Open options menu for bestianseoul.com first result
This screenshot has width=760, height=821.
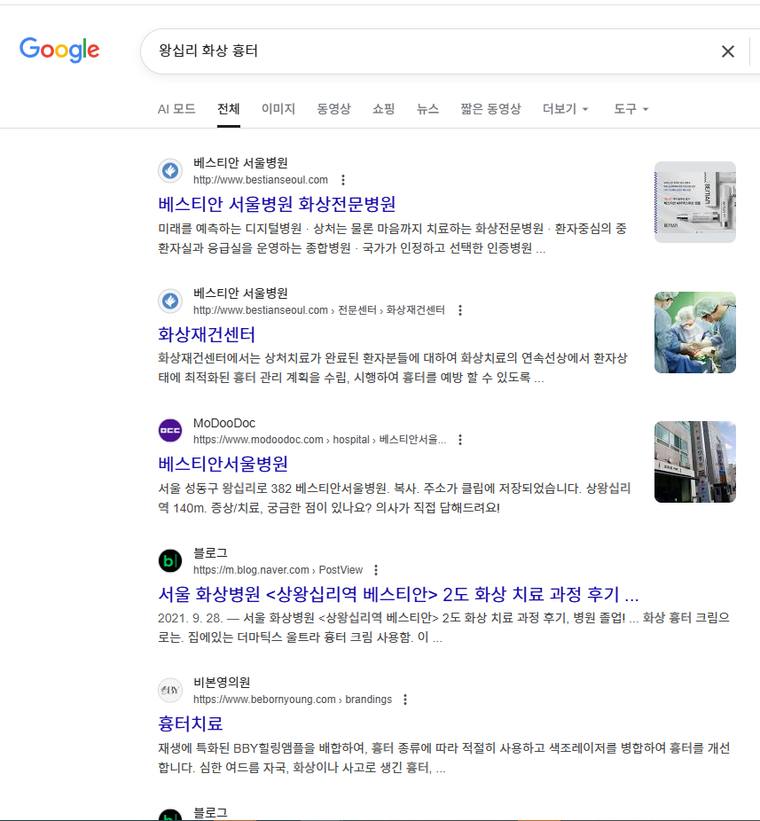[343, 180]
